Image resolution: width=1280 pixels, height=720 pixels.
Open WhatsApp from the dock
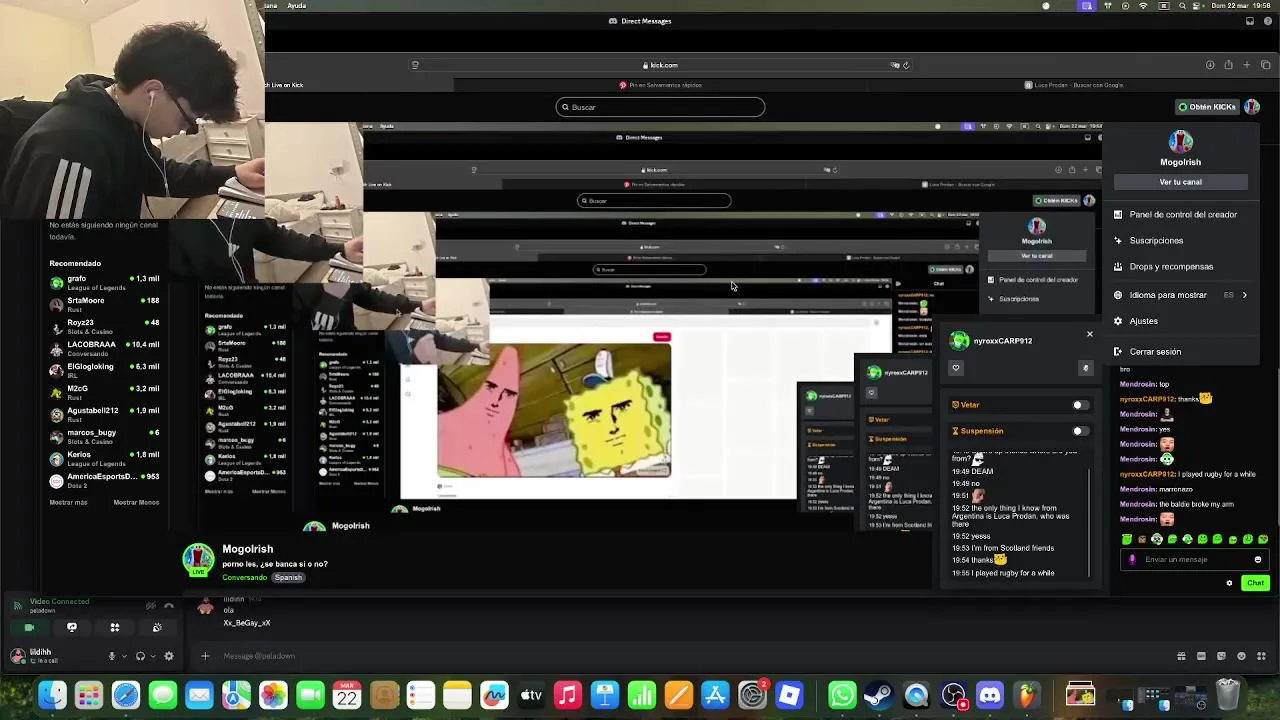click(842, 695)
